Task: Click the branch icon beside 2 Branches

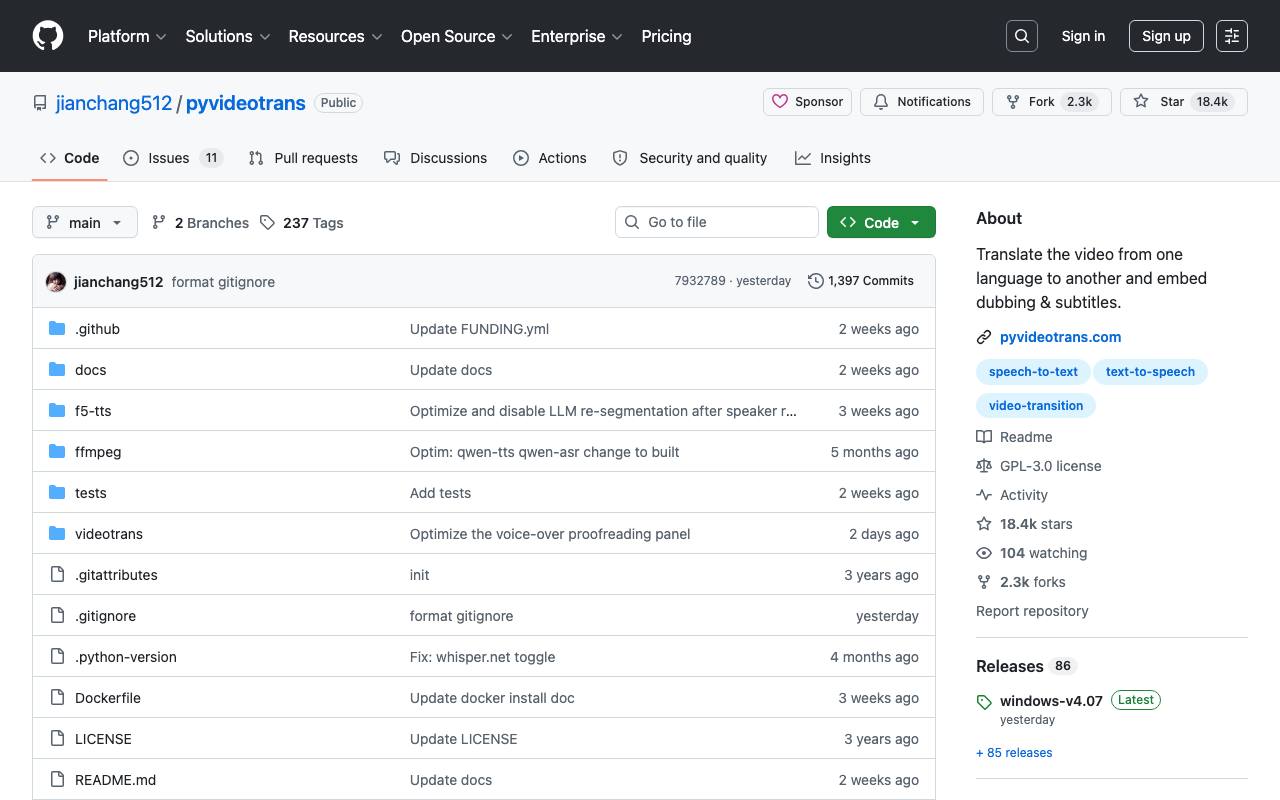Action: 159,222
